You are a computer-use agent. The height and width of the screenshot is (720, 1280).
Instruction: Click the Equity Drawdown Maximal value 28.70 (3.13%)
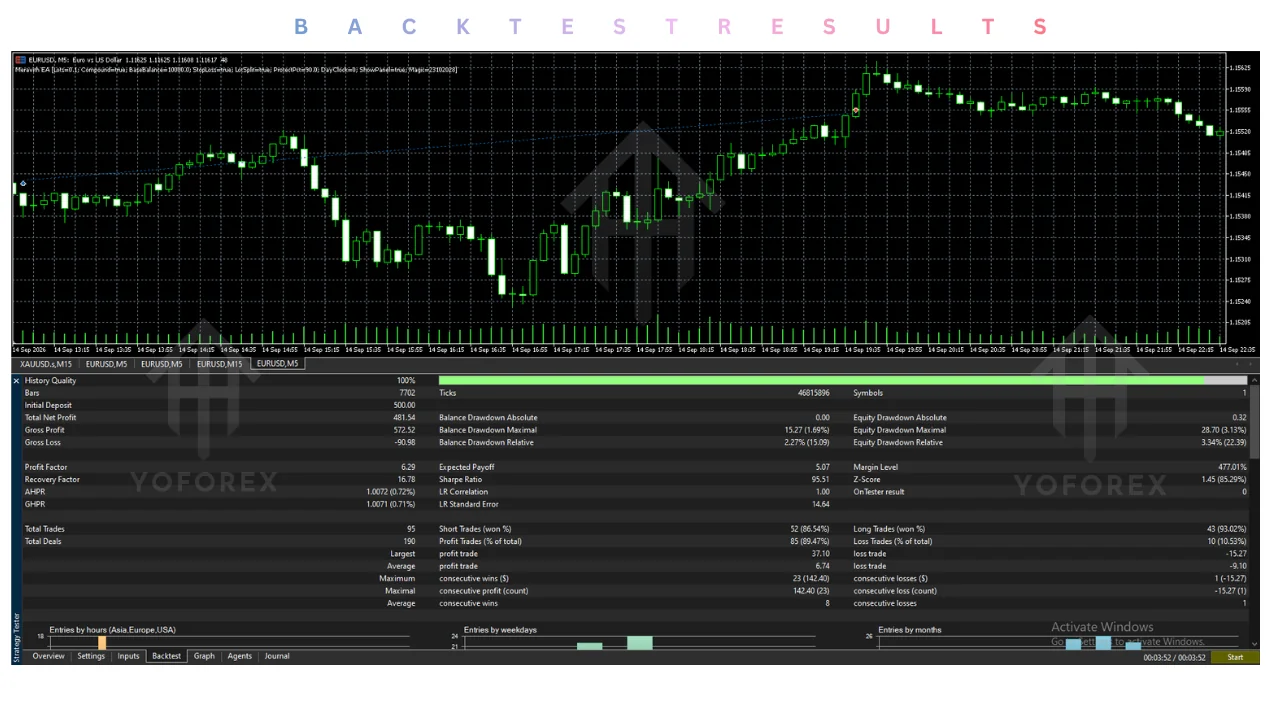pos(1224,430)
